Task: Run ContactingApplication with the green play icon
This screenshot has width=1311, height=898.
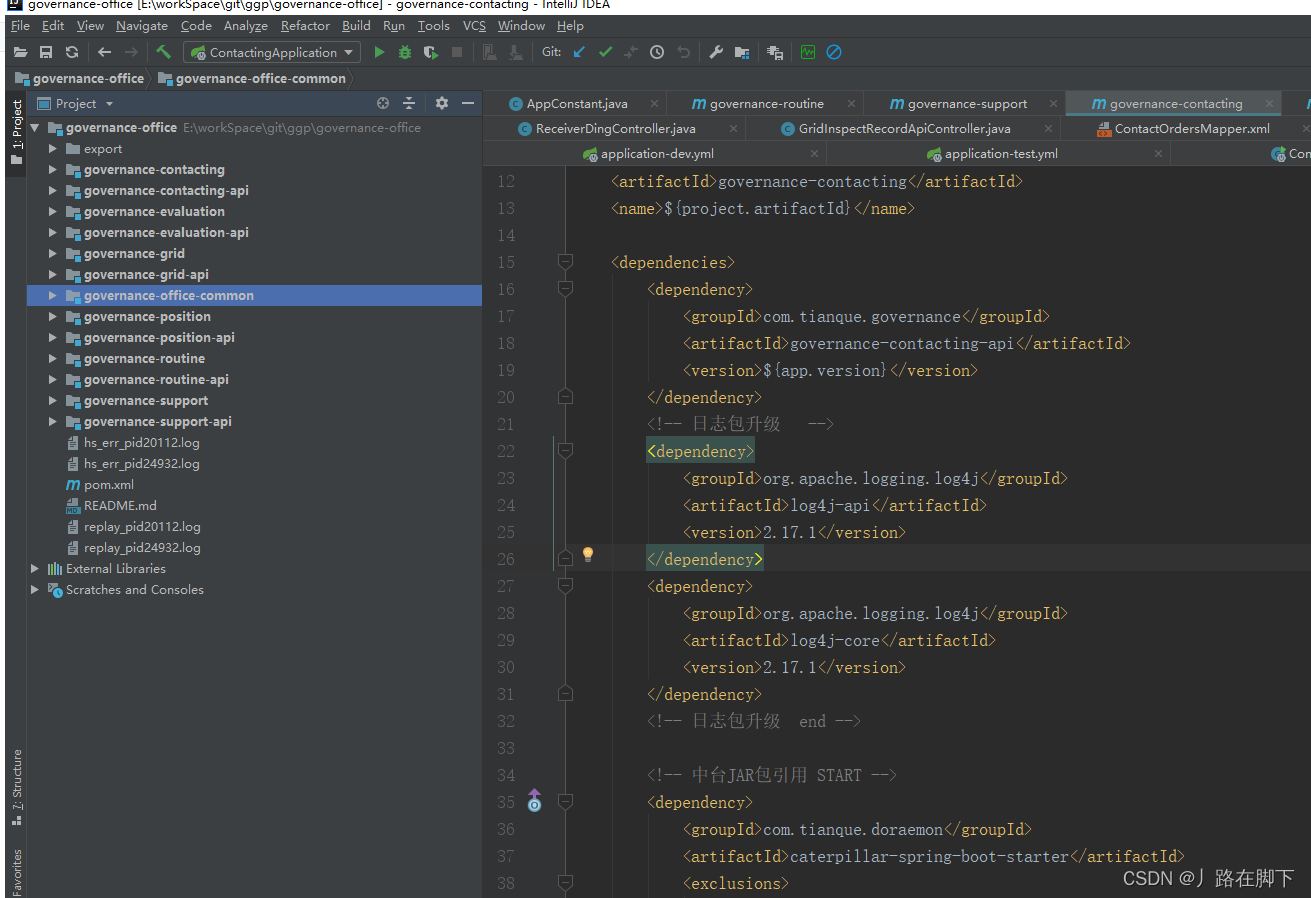Action: pos(379,52)
